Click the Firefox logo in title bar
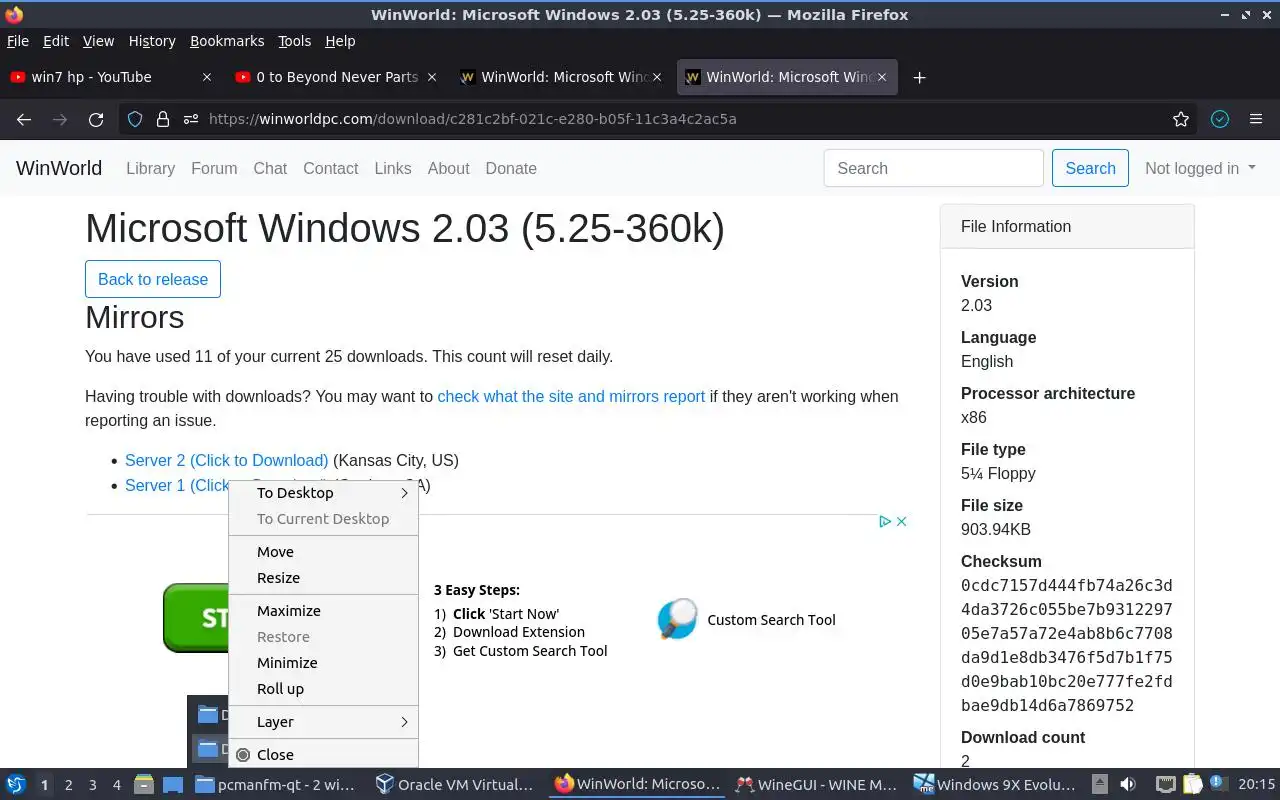This screenshot has height=800, width=1280. tap(14, 14)
